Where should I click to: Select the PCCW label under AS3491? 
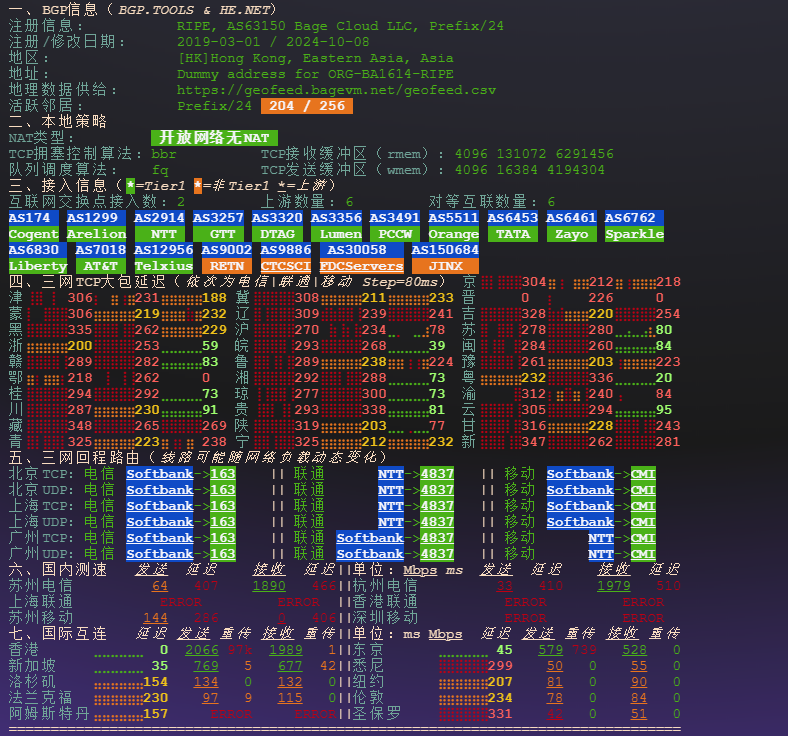[x=395, y=234]
